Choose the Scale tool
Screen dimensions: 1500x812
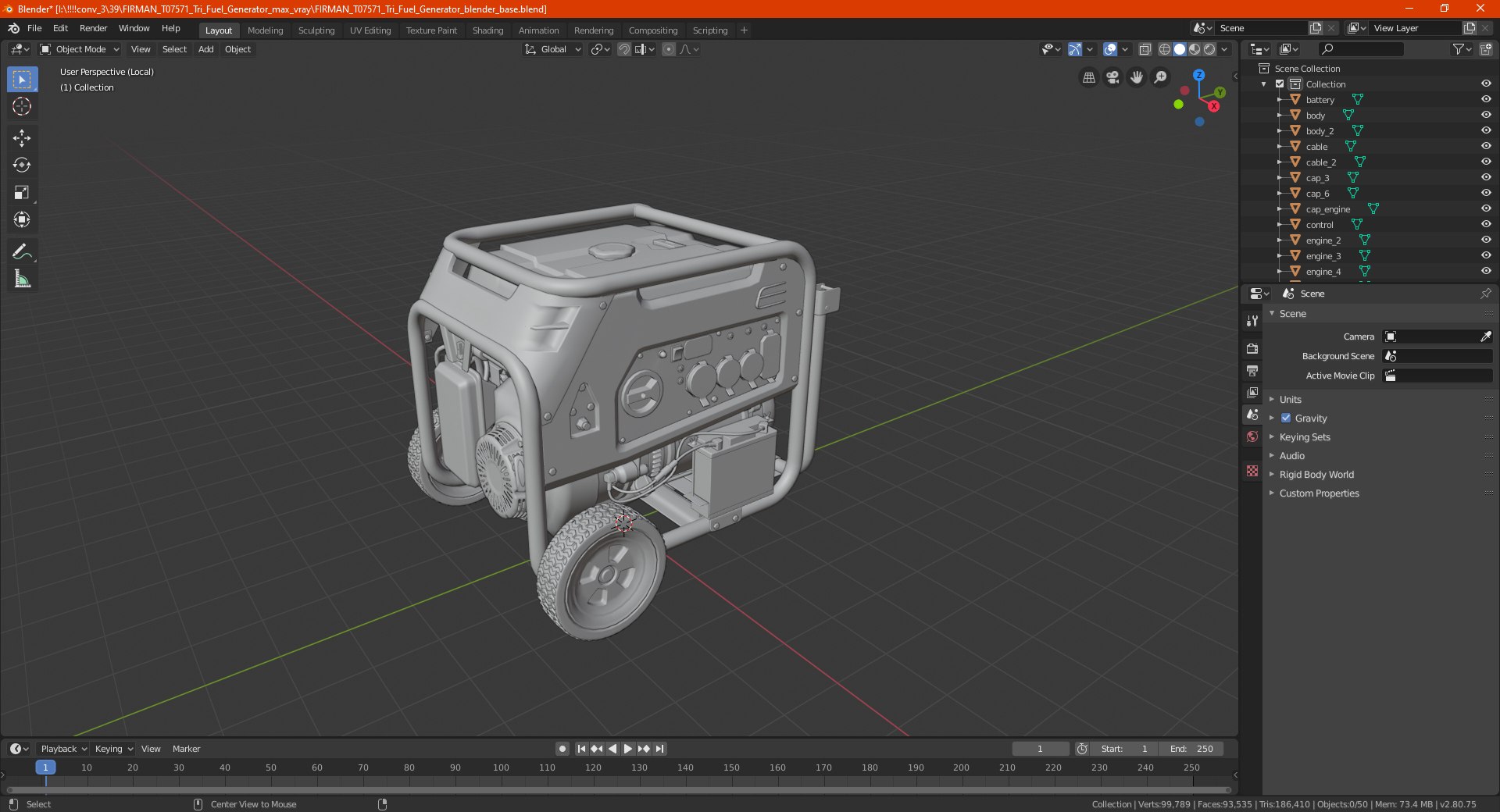click(x=22, y=193)
